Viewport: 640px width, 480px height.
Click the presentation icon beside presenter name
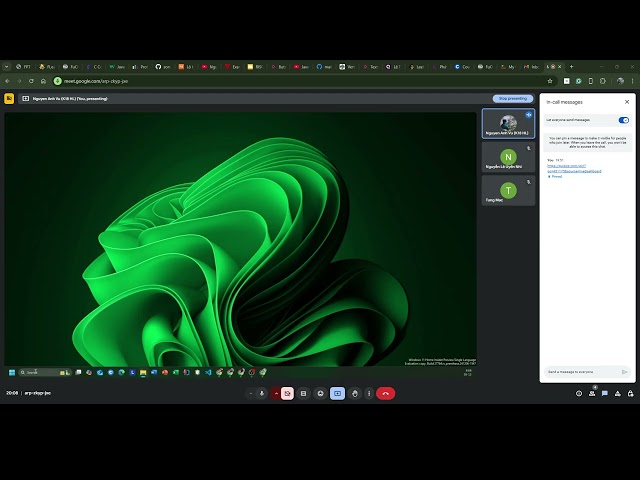pyautogui.click(x=25, y=98)
